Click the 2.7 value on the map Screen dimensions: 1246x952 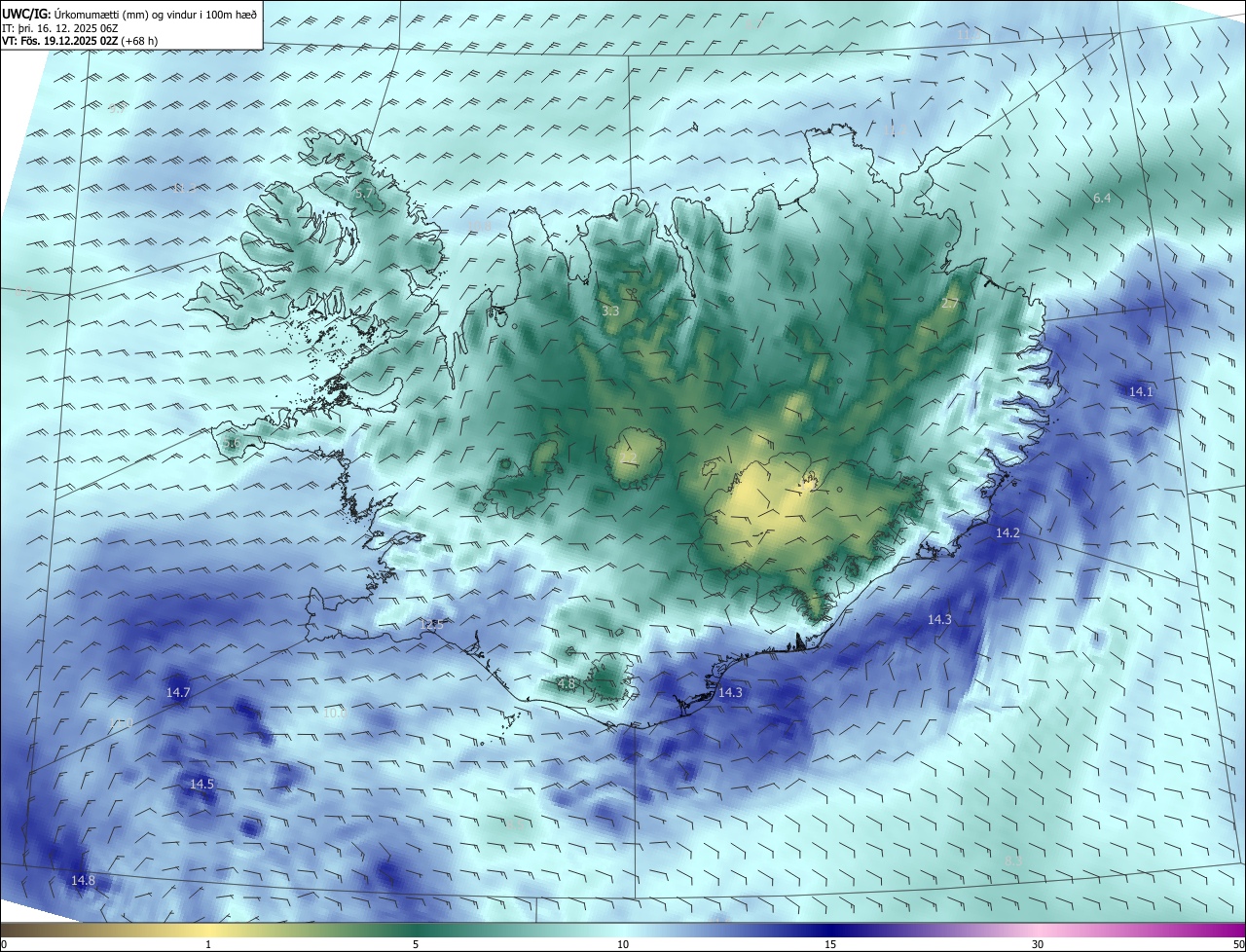950,304
